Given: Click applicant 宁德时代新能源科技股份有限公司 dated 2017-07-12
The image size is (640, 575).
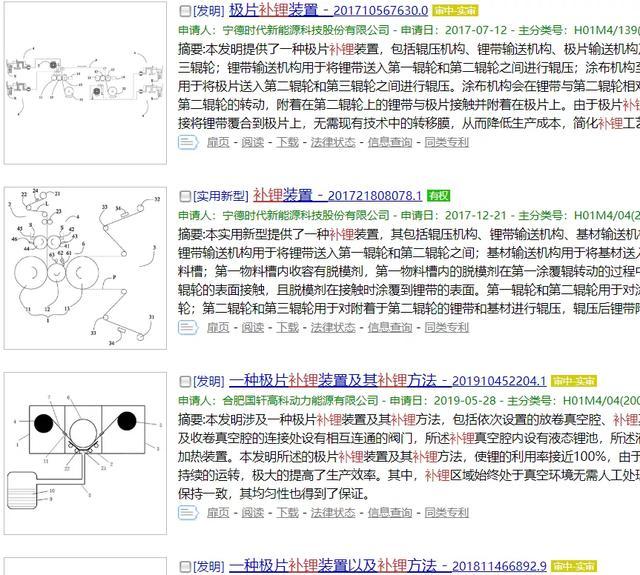Looking at the screenshot, I should 306,30.
